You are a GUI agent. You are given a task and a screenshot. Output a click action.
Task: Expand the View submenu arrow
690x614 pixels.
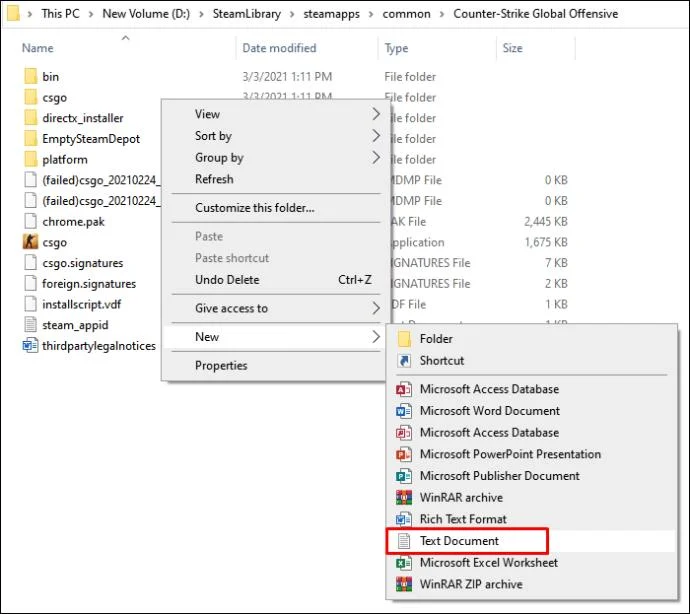[x=376, y=114]
